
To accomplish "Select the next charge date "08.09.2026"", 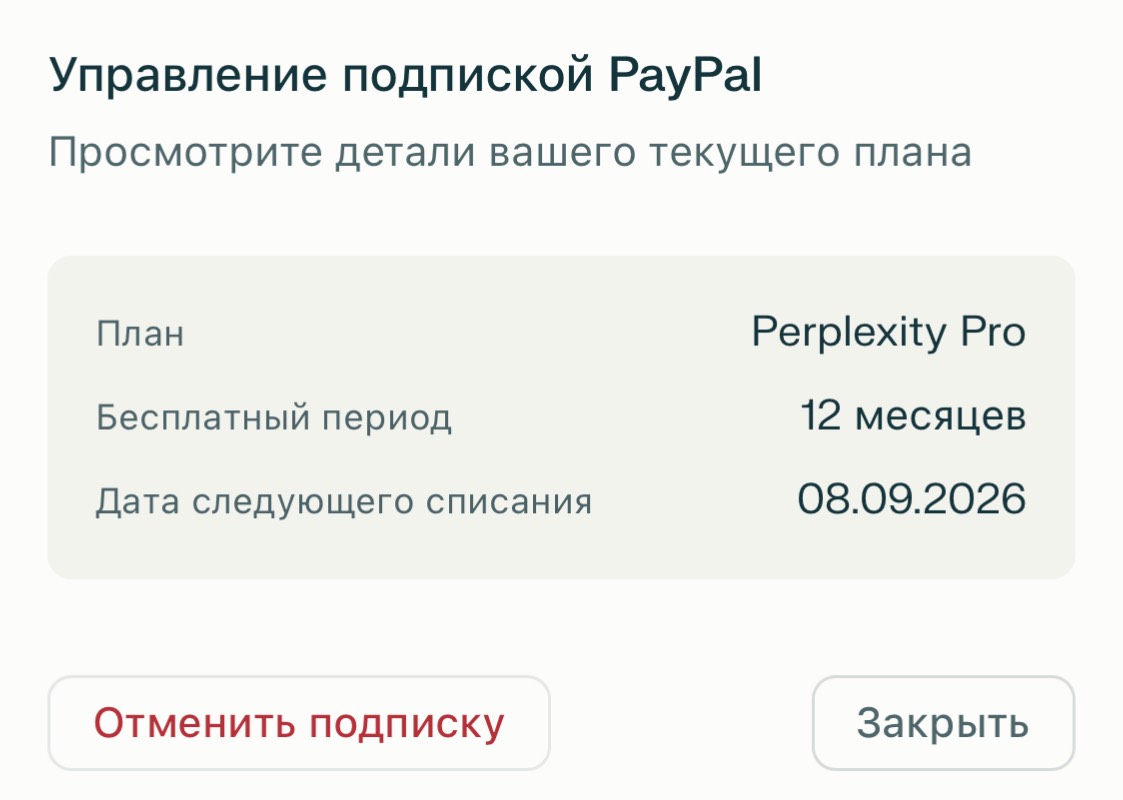I will pyautogui.click(x=911, y=499).
